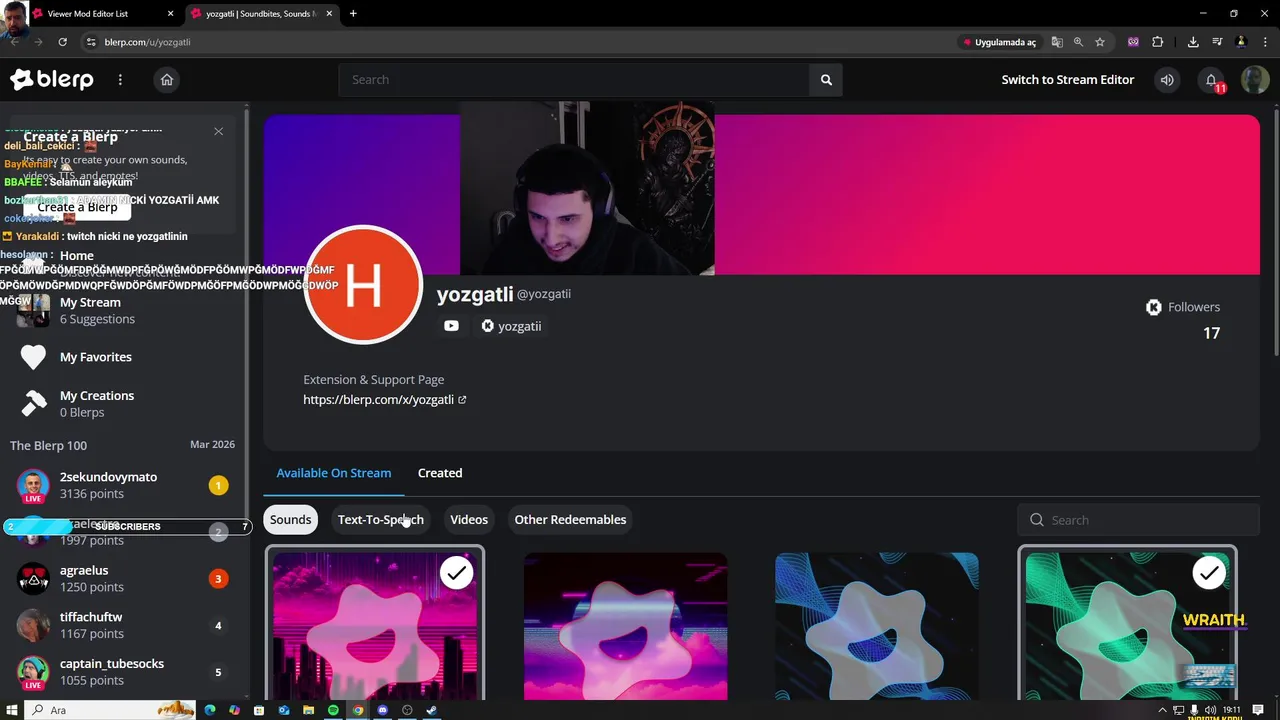Open the browser extensions puzzle icon
The width and height of the screenshot is (1280, 720).
click(1158, 42)
